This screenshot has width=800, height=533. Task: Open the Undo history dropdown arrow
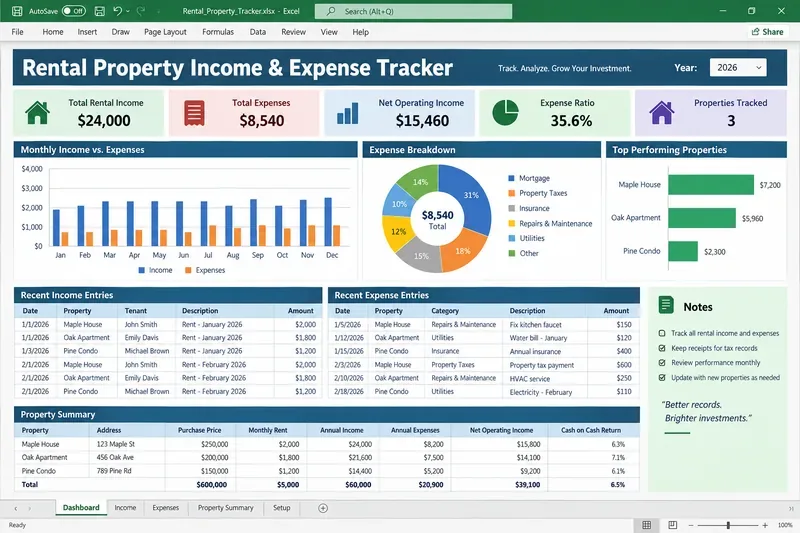coord(128,11)
